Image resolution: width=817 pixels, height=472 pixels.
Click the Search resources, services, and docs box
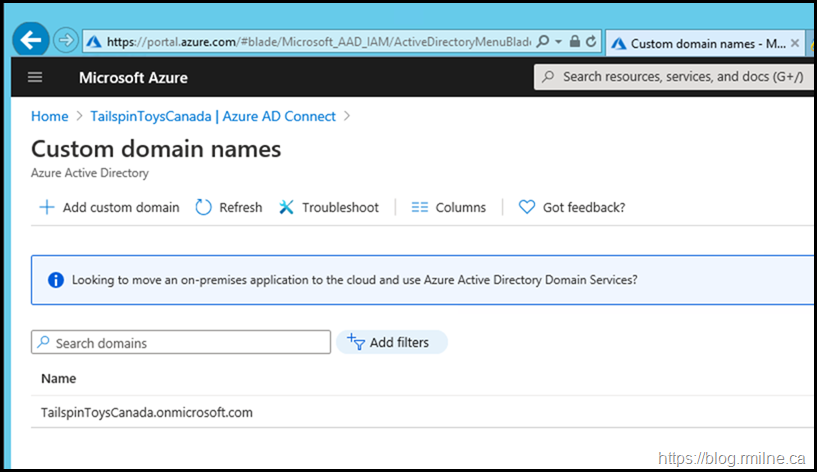675,77
